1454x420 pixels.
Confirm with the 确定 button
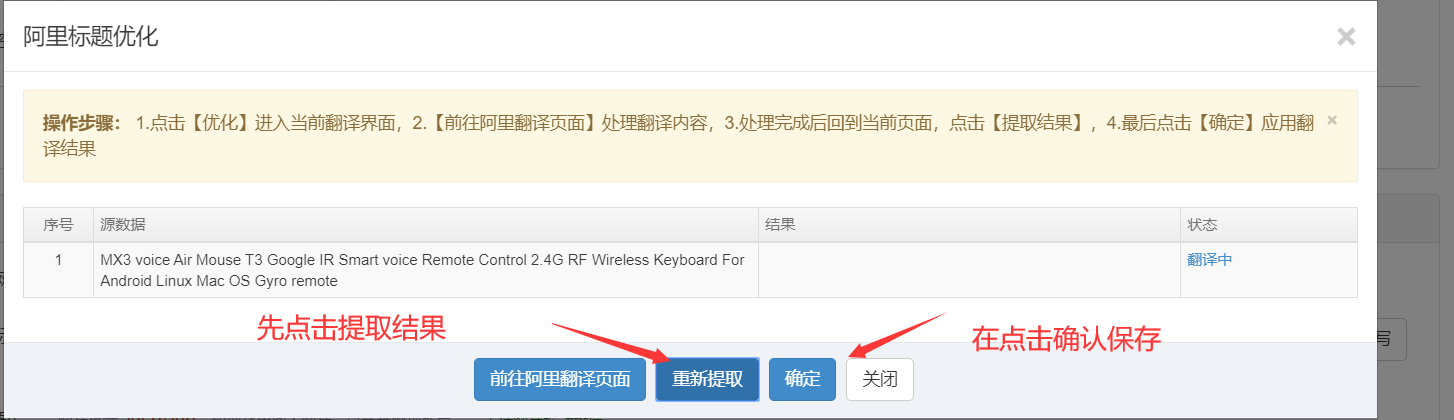[802, 379]
